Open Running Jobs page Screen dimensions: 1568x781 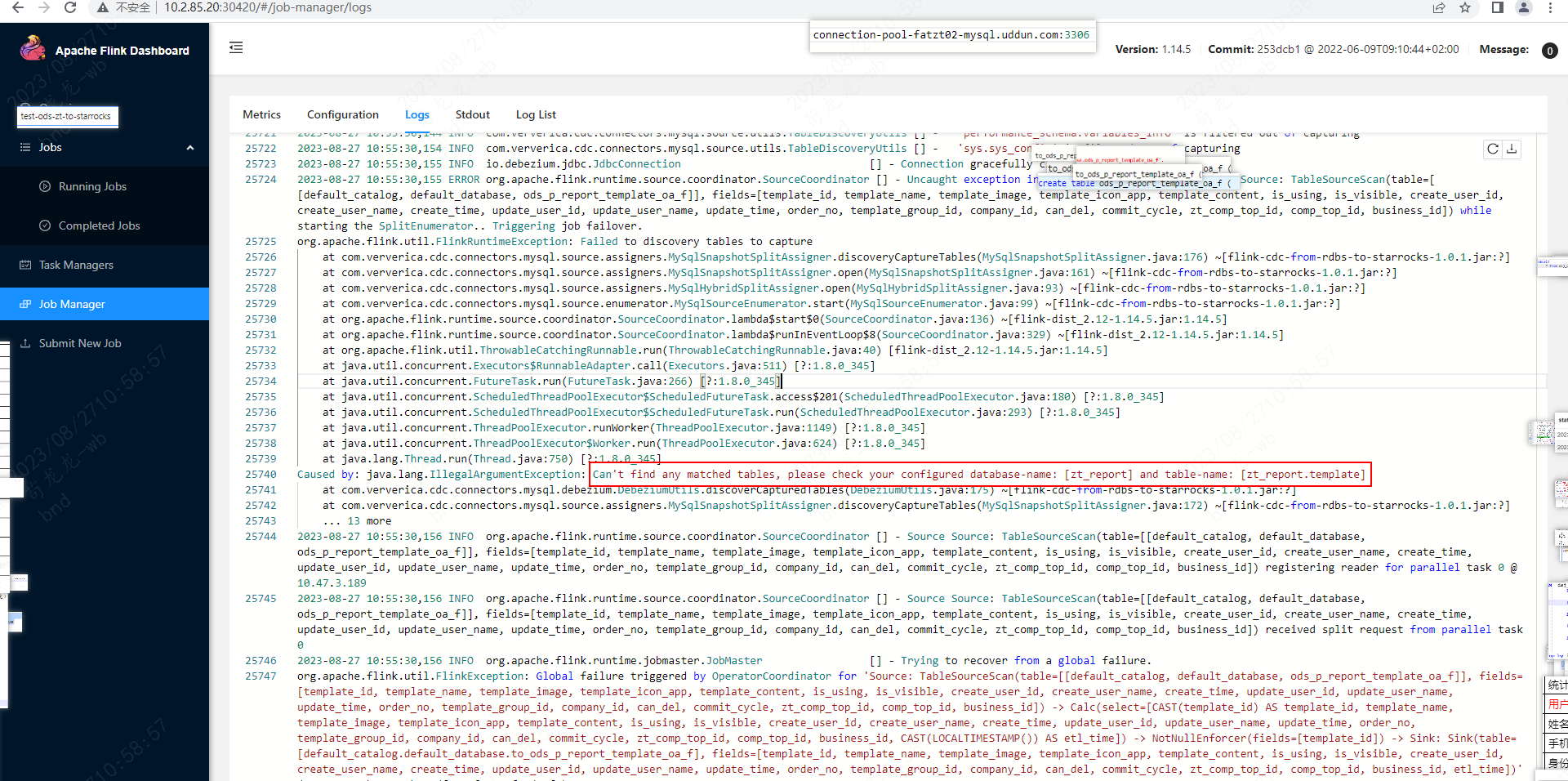[92, 186]
